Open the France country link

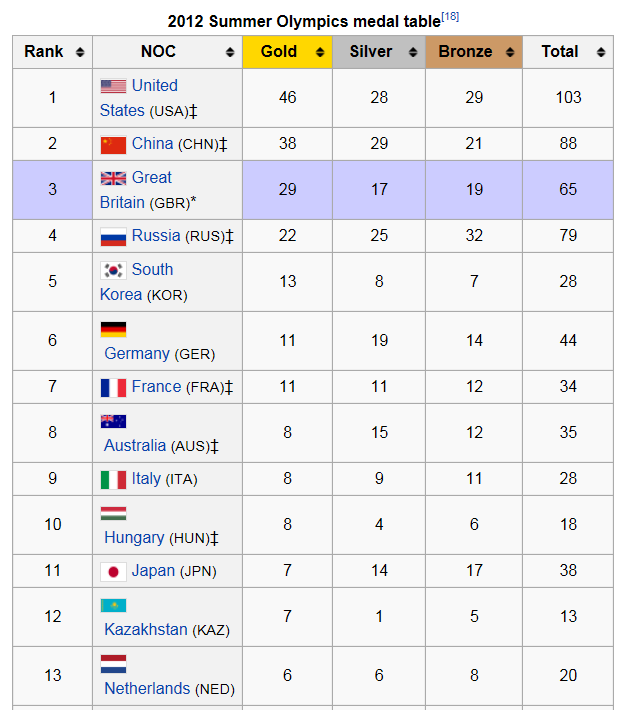pos(156,387)
